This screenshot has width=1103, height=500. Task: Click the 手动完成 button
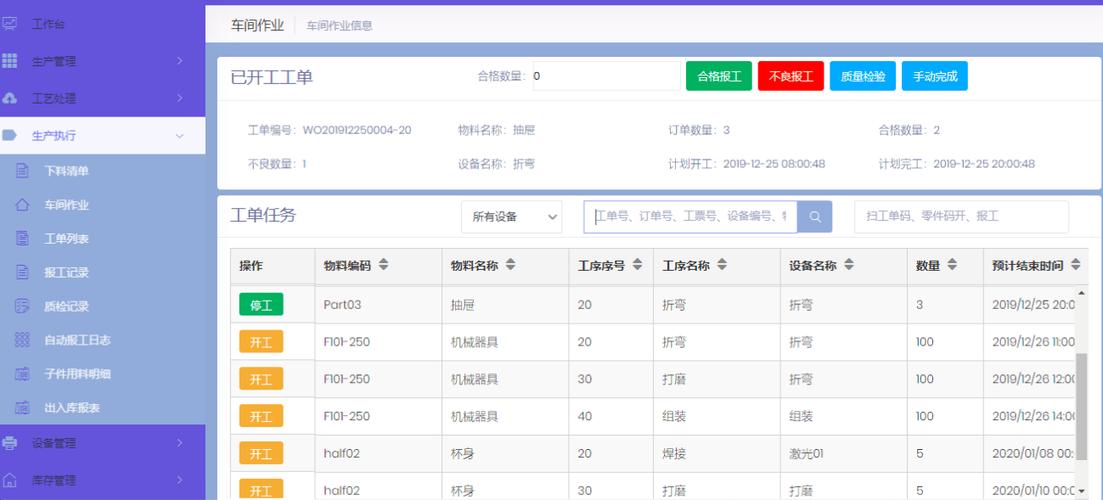935,76
